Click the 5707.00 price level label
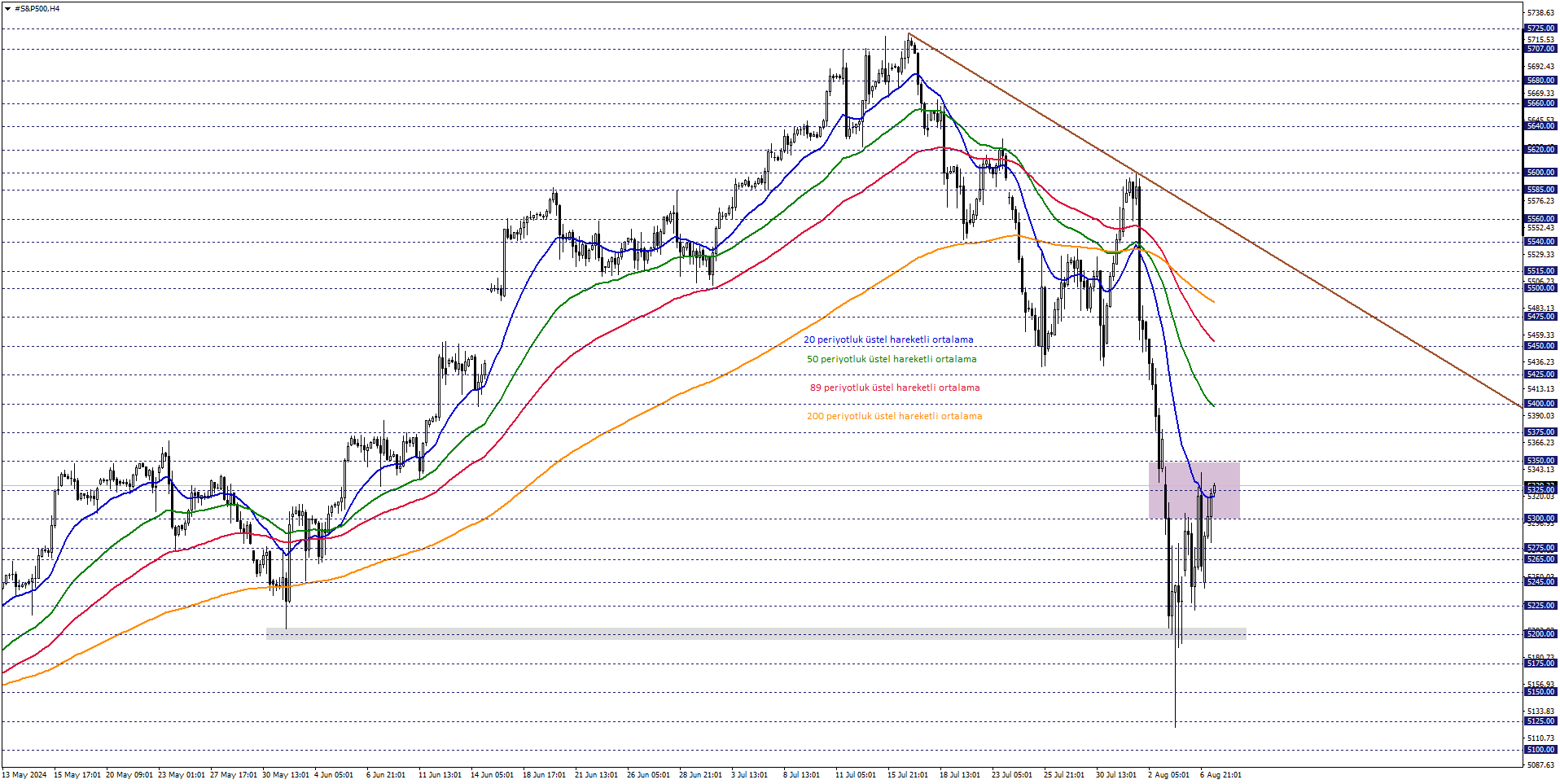This screenshot has height=784, width=1560. click(x=1540, y=49)
